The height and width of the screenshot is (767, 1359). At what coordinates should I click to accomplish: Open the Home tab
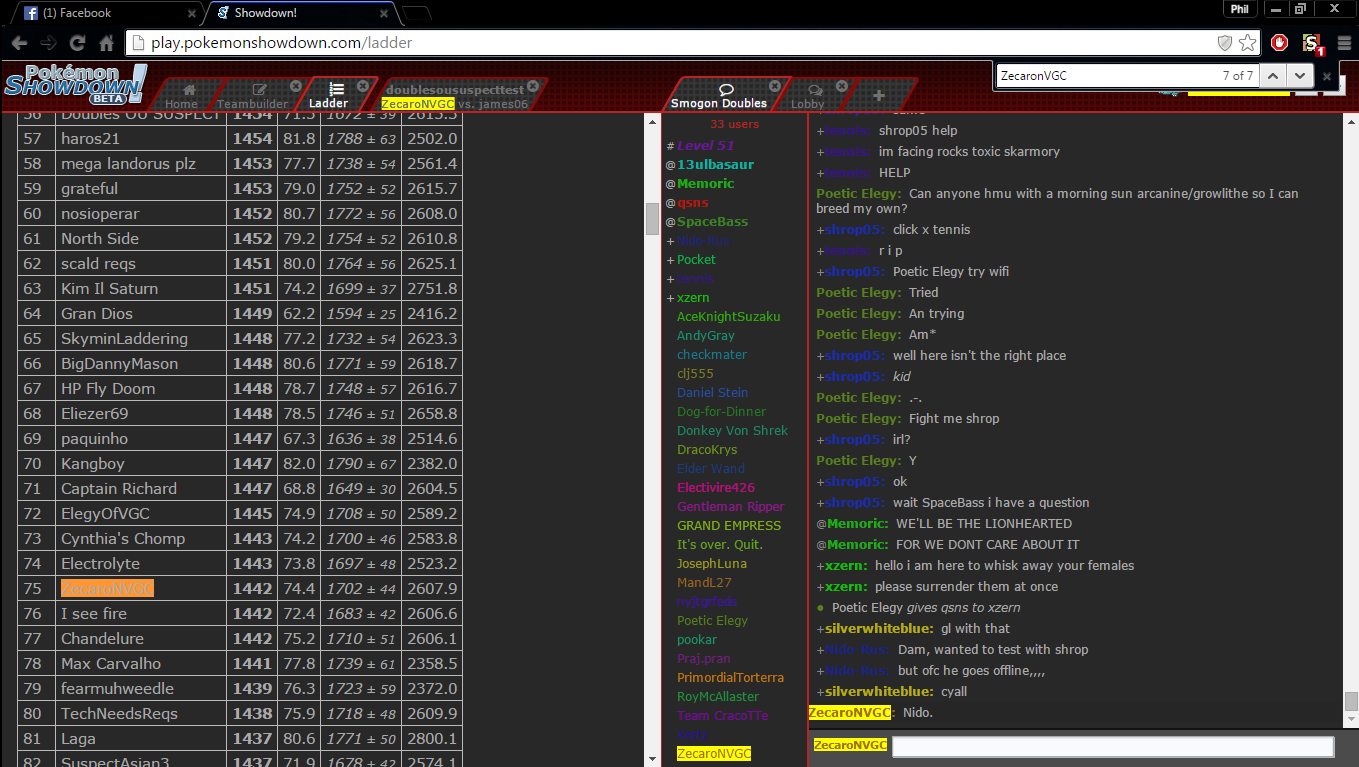coord(183,95)
